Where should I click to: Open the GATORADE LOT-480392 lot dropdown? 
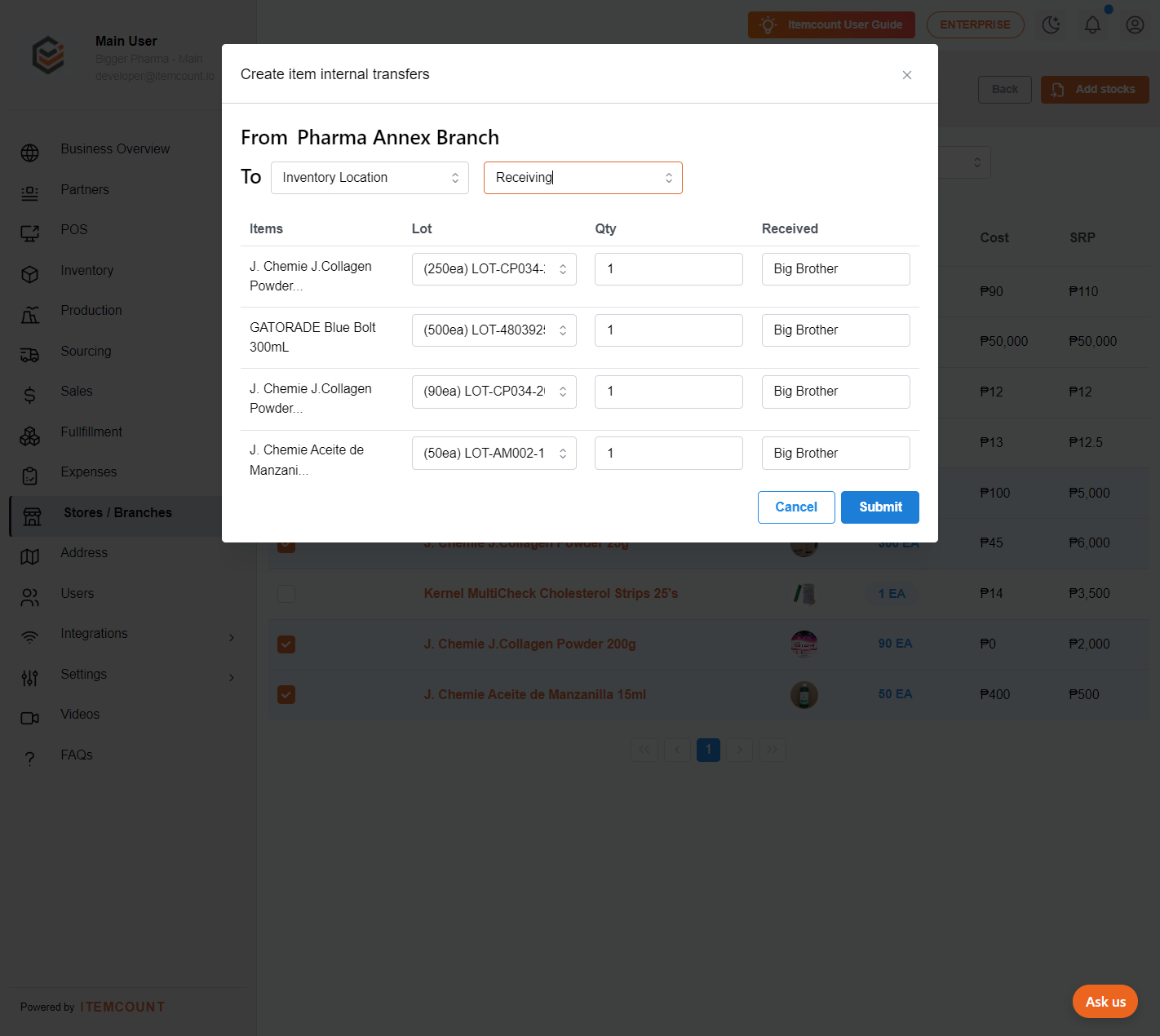(x=494, y=330)
